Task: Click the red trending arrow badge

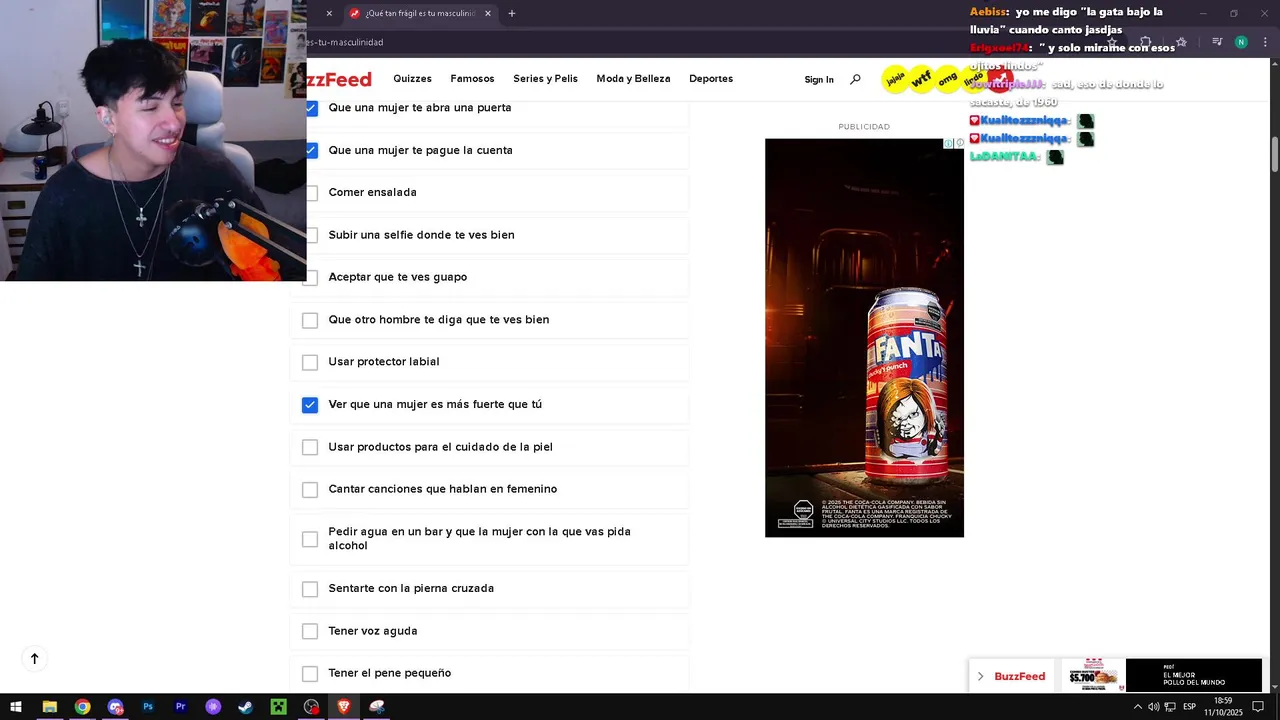Action: tap(999, 78)
